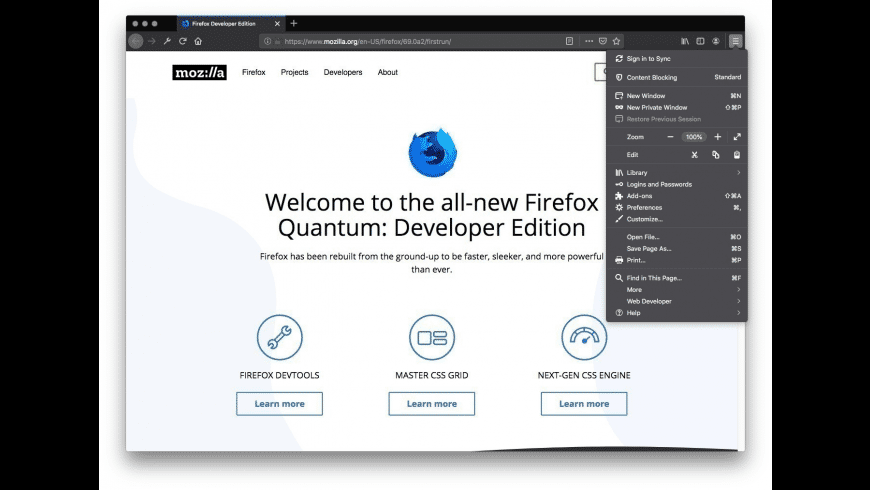Open a new tab with plus button

[294, 23]
